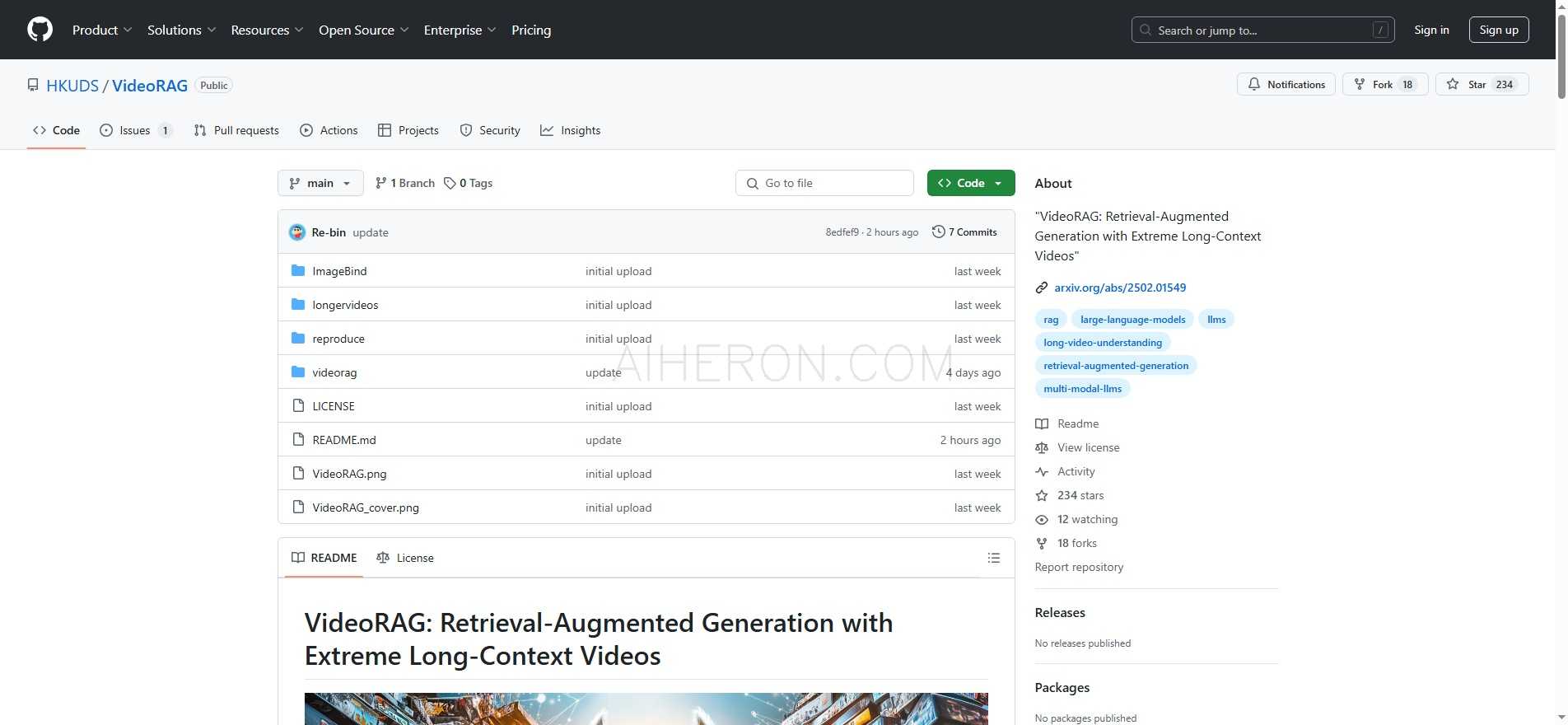The width and height of the screenshot is (1568, 725).
Task: Switch to the Pull requests tab
Action: (236, 130)
